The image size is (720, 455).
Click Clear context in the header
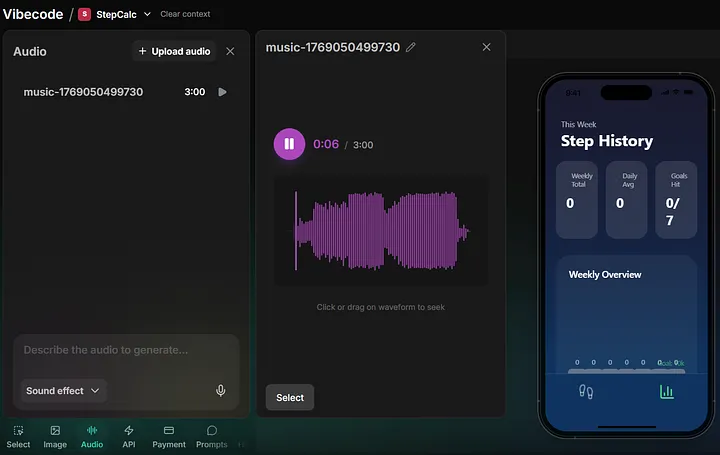(185, 14)
